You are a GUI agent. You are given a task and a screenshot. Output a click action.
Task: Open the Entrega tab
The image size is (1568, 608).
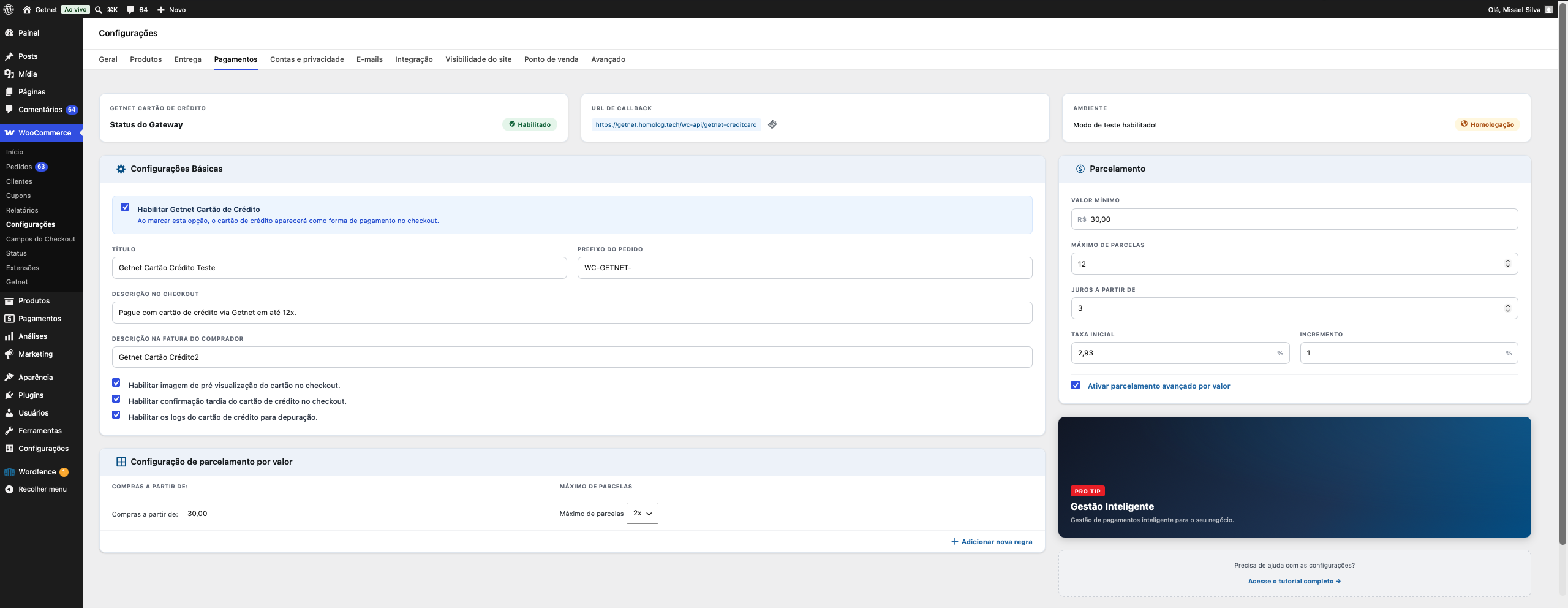(x=187, y=59)
